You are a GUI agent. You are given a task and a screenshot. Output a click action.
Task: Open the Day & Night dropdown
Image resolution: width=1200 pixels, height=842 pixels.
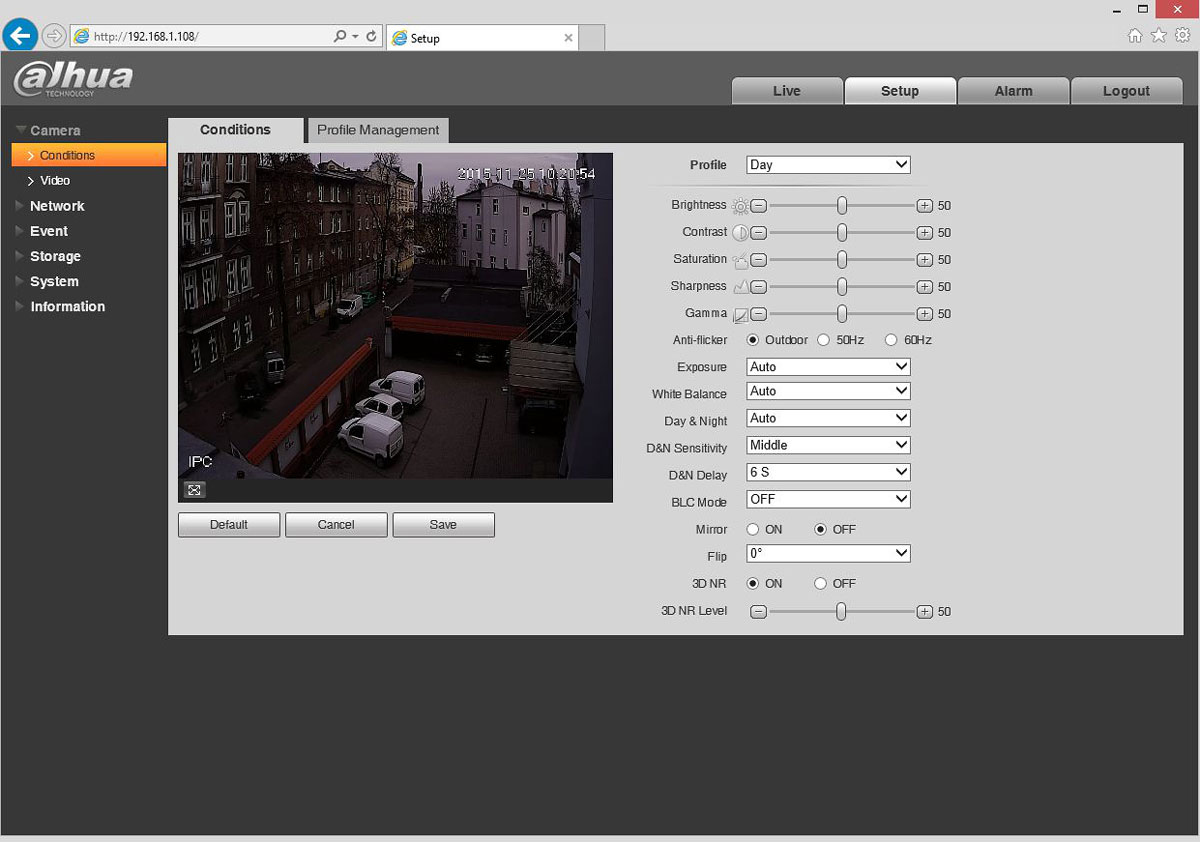click(x=828, y=418)
